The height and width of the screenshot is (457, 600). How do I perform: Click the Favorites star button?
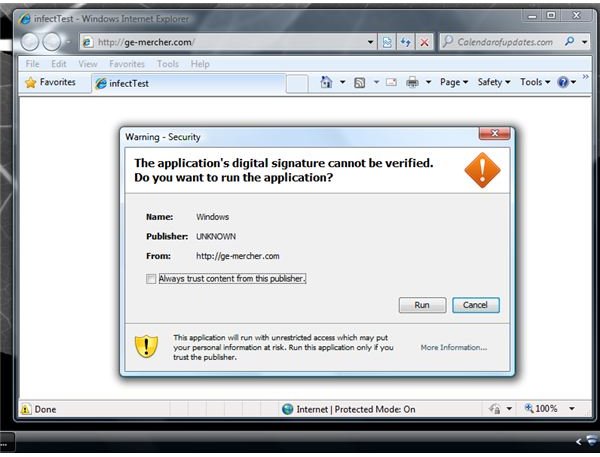[50, 82]
